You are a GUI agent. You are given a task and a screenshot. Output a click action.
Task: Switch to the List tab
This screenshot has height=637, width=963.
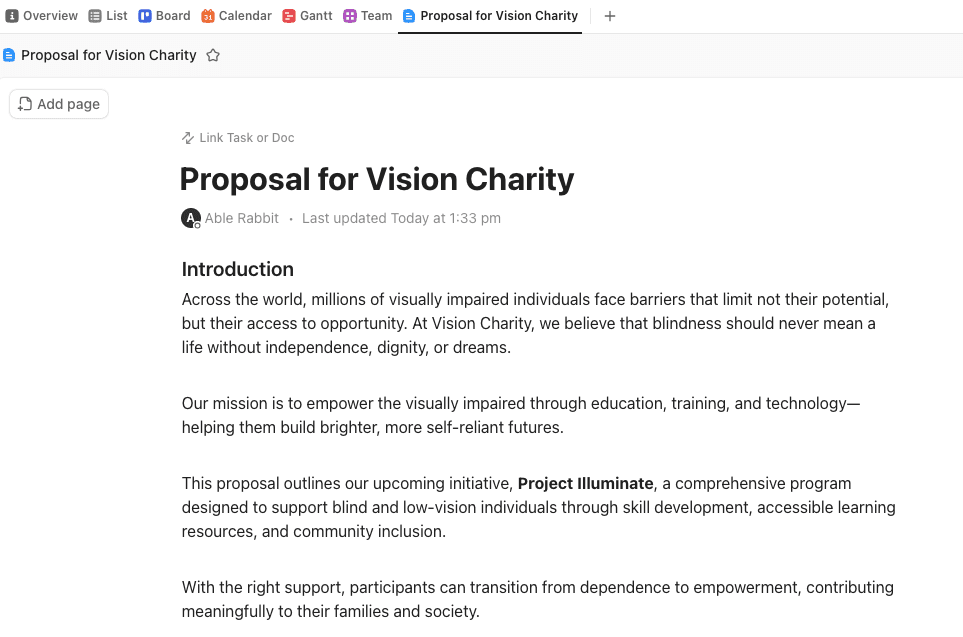pos(108,16)
